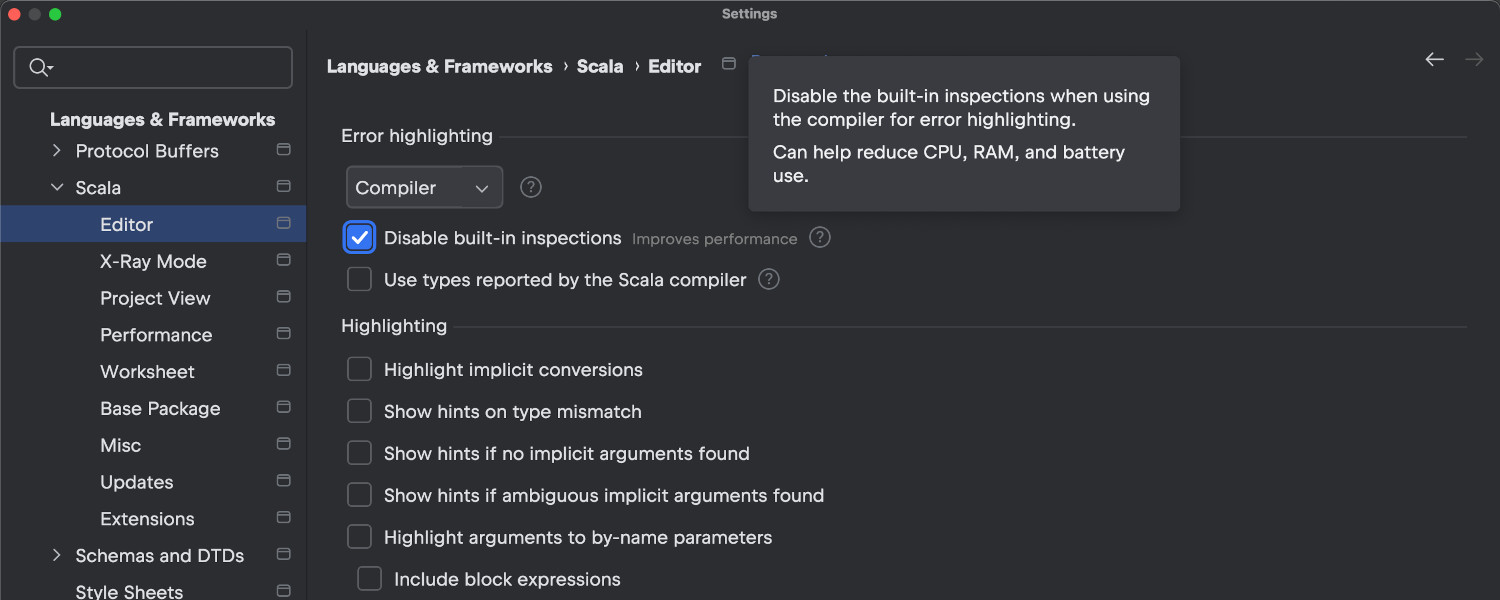Click the forward navigation arrow
Image resolution: width=1500 pixels, height=600 pixels.
[x=1474, y=59]
